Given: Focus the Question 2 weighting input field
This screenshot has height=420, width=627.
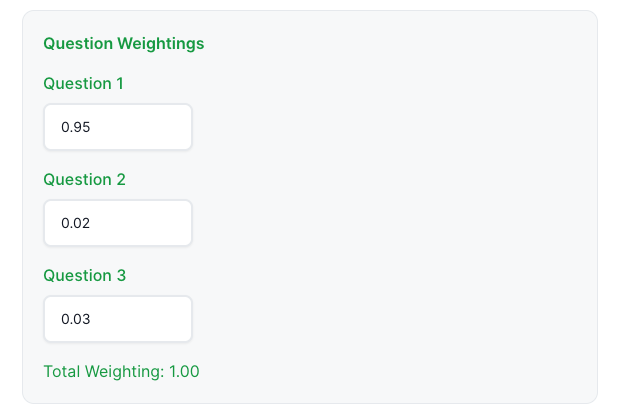Looking at the screenshot, I should click(x=117, y=224).
